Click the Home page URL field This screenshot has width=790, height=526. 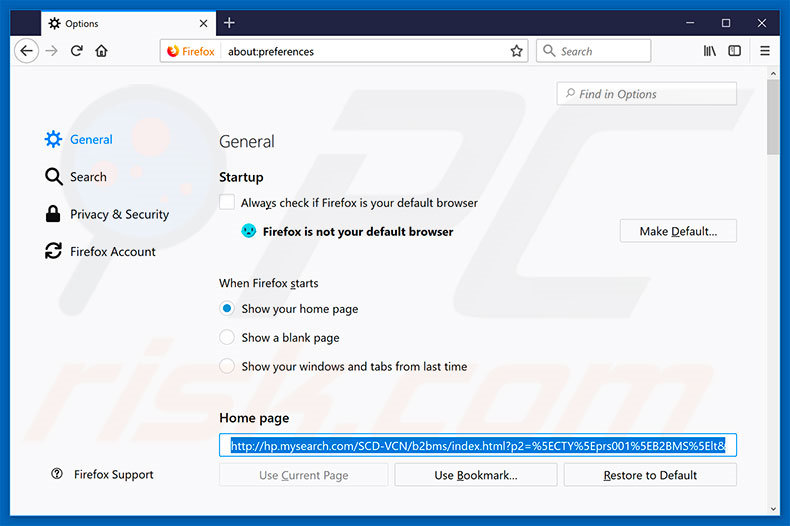(478, 445)
